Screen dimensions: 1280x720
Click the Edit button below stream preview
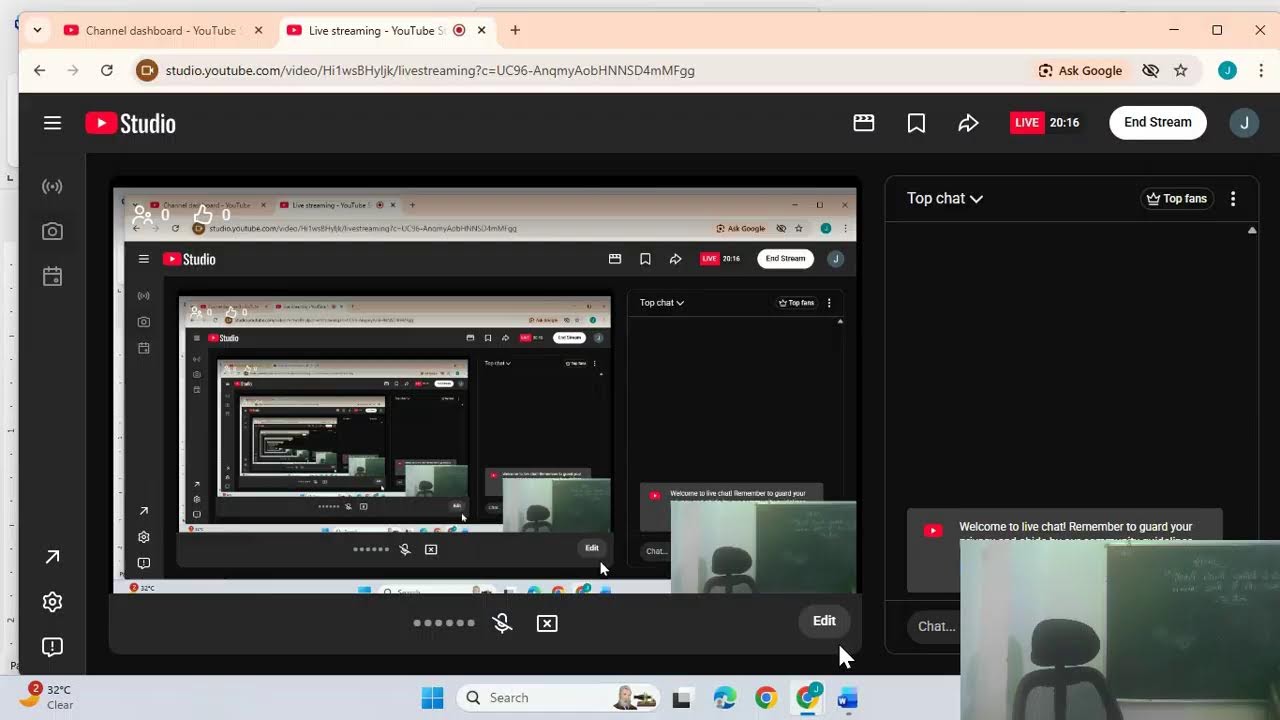tap(824, 621)
